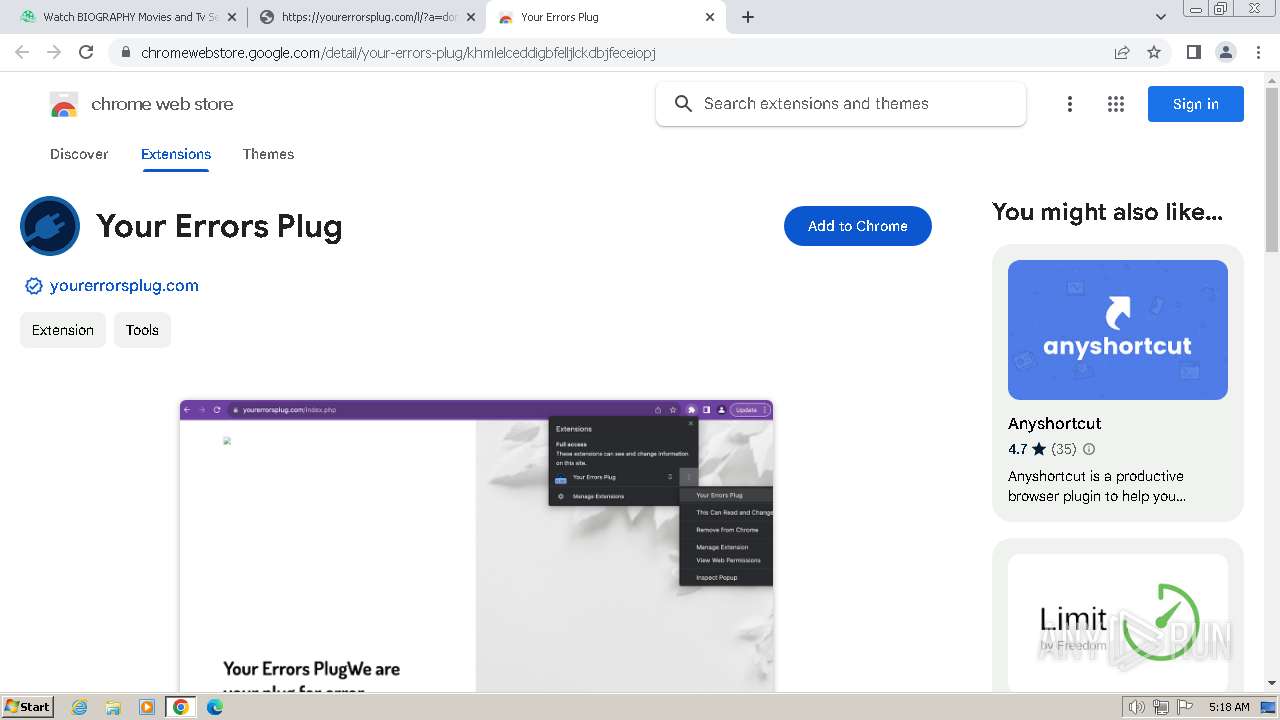The image size is (1280, 720).
Task: Click the browser back arrow
Action: pyautogui.click(x=22, y=52)
